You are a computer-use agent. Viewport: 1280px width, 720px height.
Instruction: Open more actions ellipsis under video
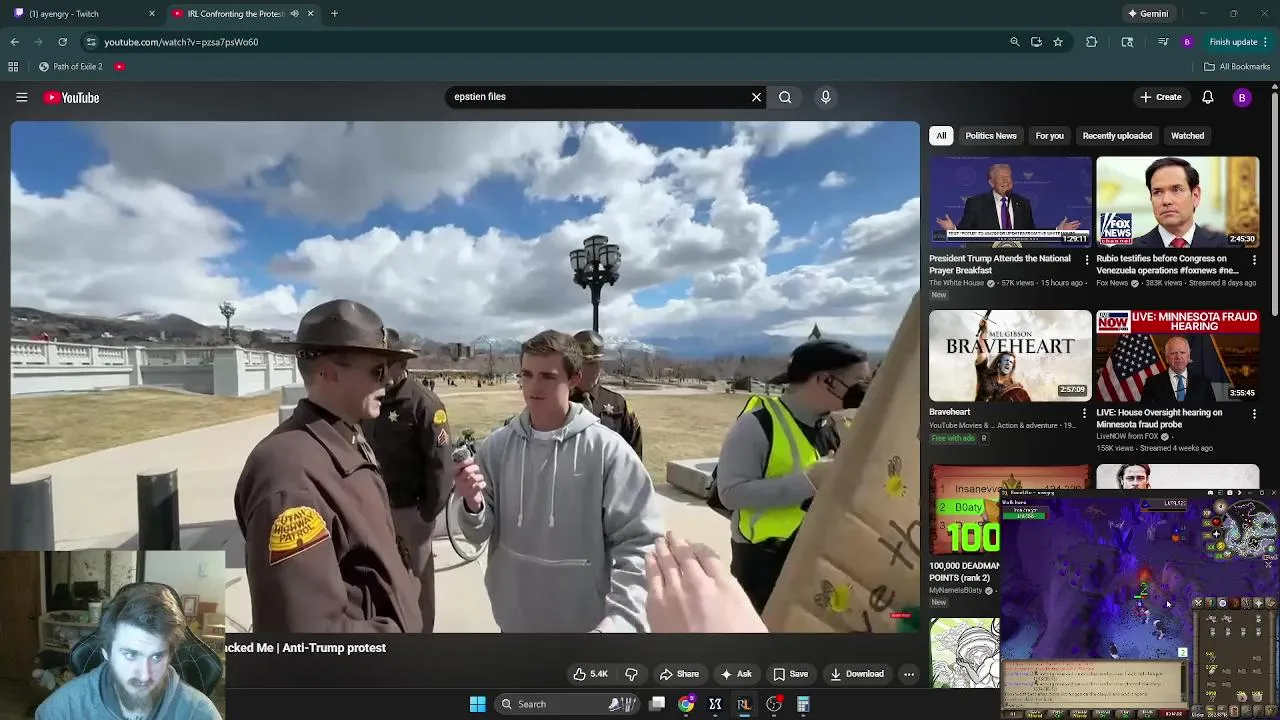(909, 674)
